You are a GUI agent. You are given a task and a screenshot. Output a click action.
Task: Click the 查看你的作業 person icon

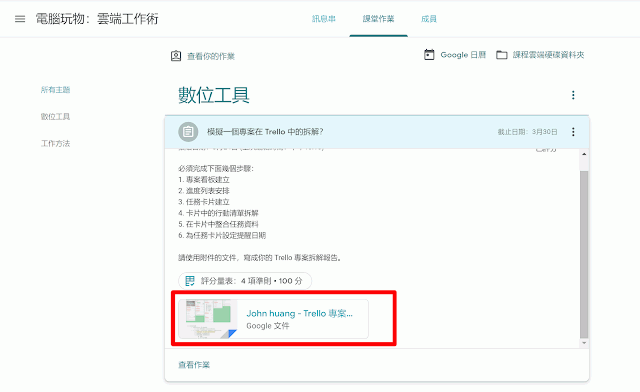(x=176, y=56)
